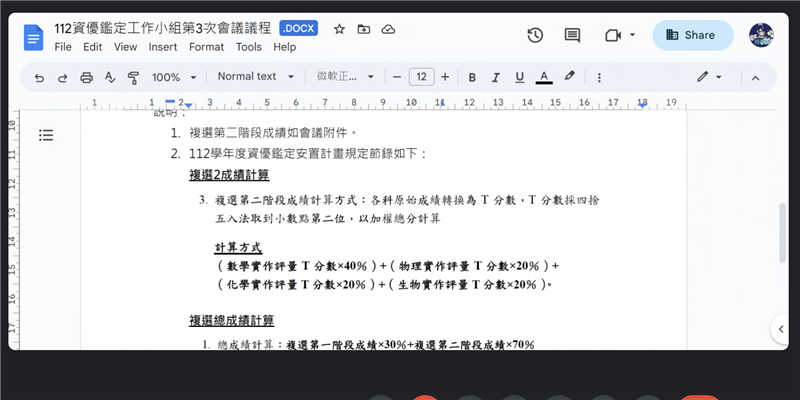Open the Tools menu
800x400 pixels.
click(x=248, y=47)
